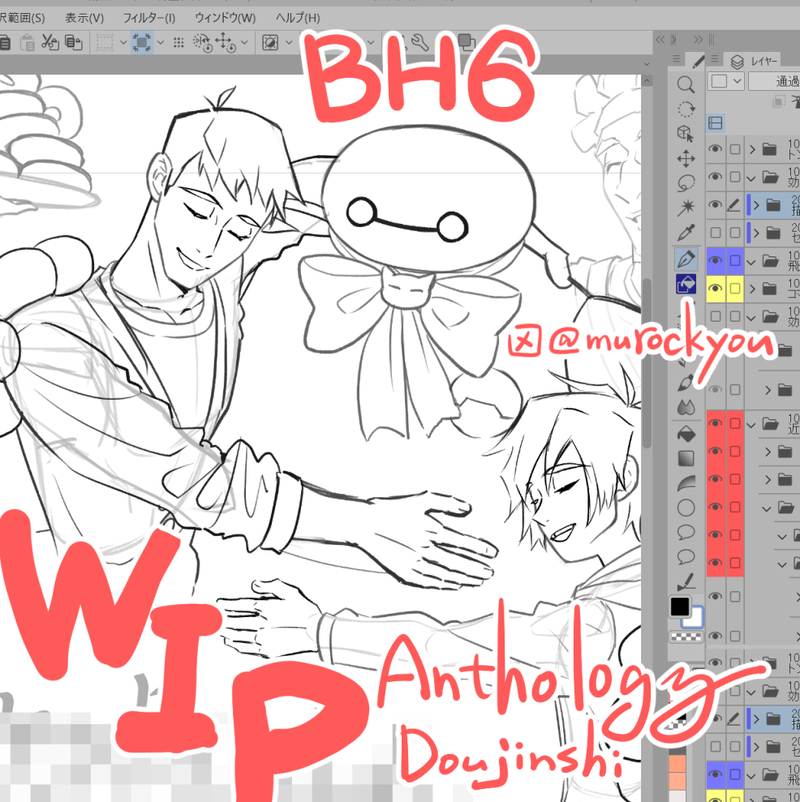Click pencil edit marker of upper selected layer
The width and height of the screenshot is (800, 802).
[x=734, y=205]
